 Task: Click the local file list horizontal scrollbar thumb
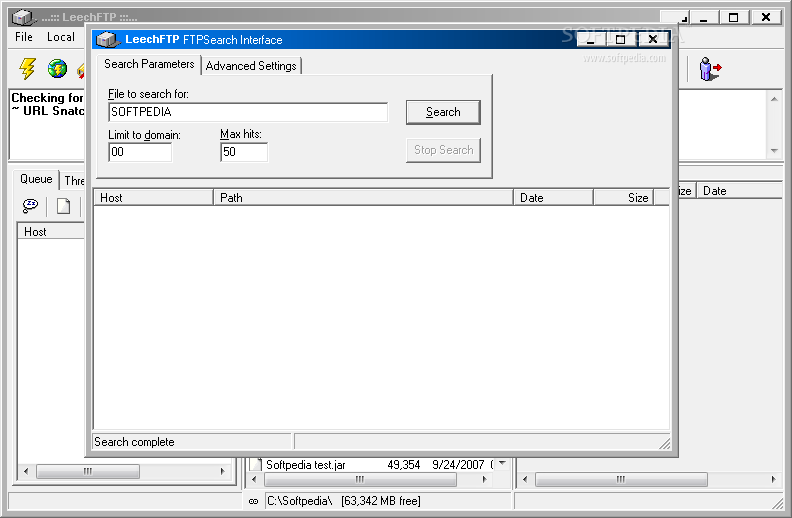coord(359,479)
